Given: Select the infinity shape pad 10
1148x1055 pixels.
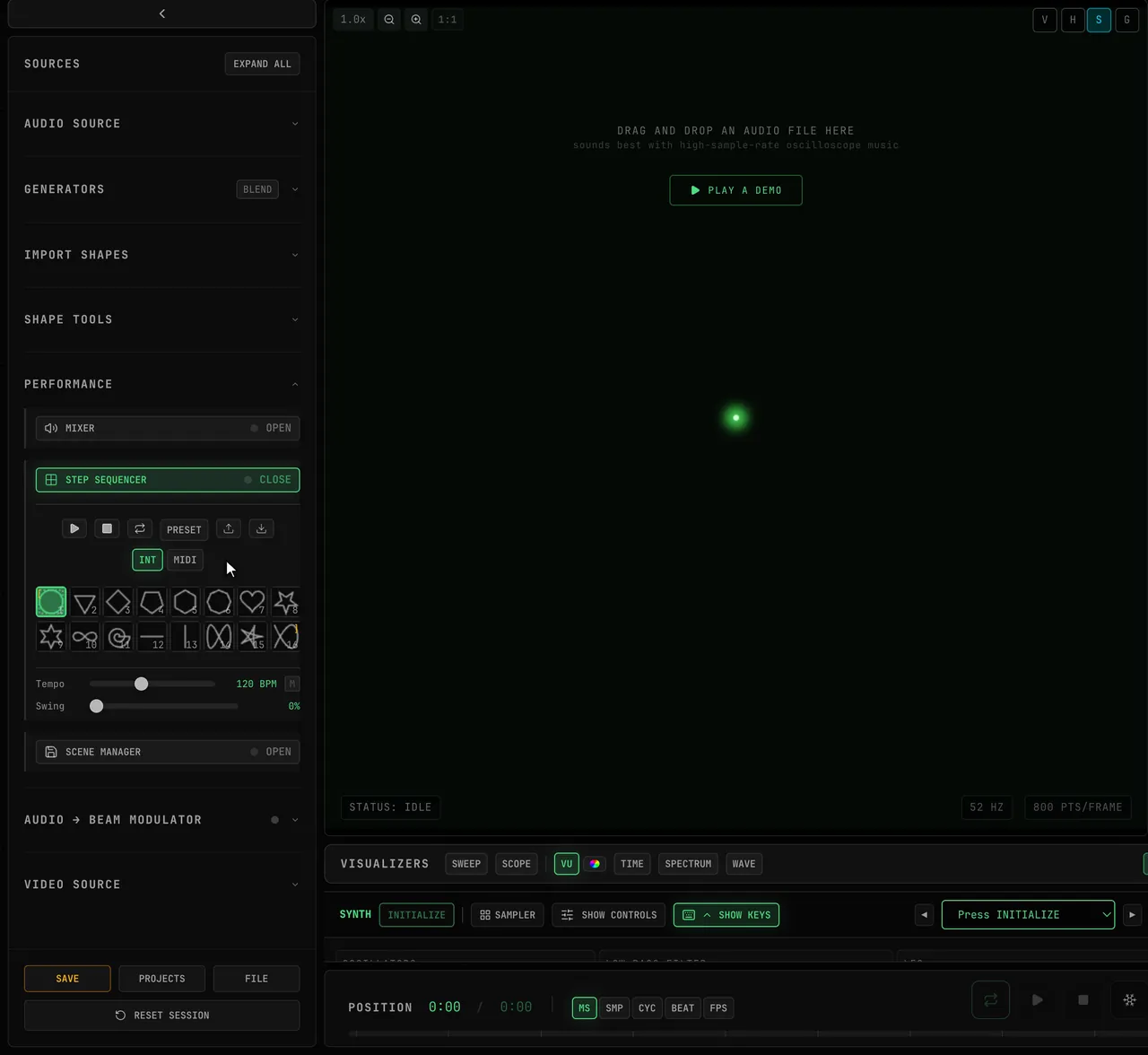Looking at the screenshot, I should coord(84,637).
